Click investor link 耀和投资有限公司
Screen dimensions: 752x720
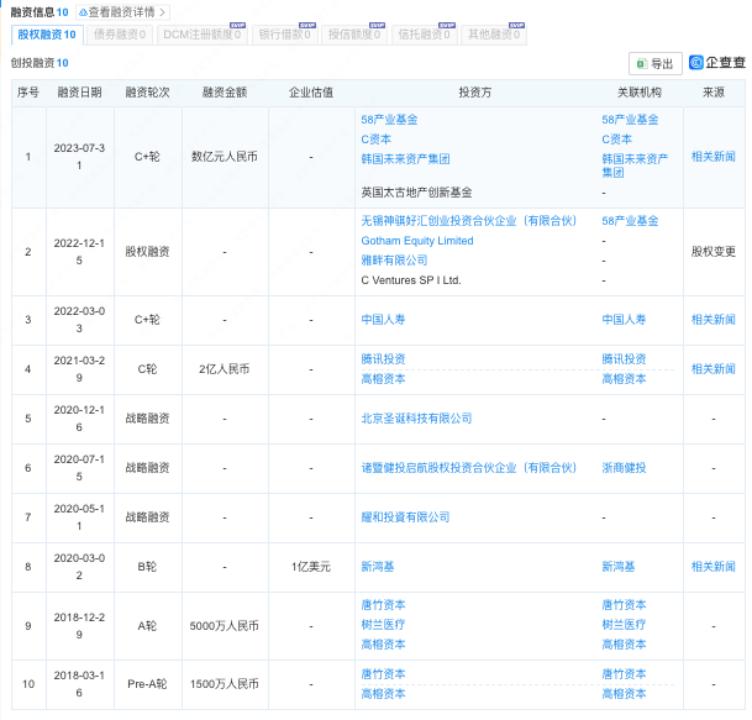click(405, 517)
